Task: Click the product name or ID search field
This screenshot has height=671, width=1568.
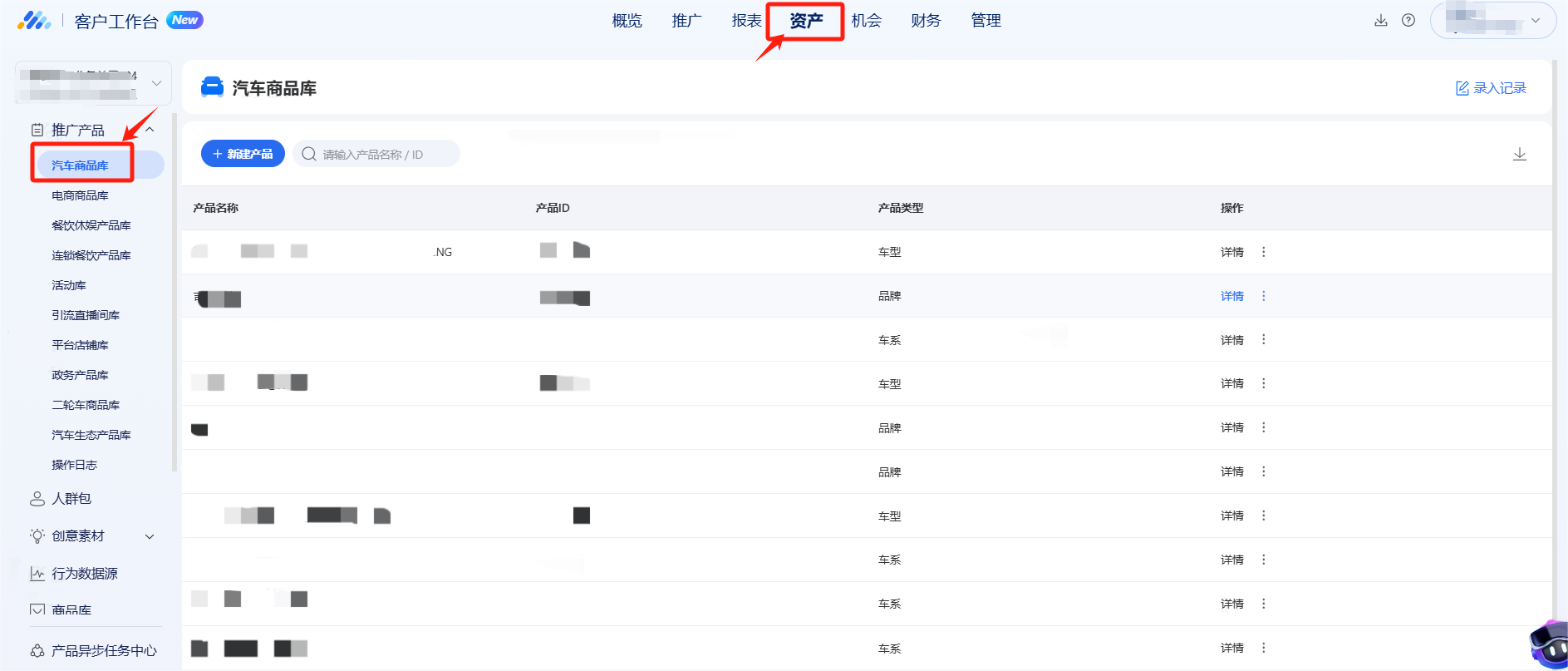Action: tap(376, 154)
